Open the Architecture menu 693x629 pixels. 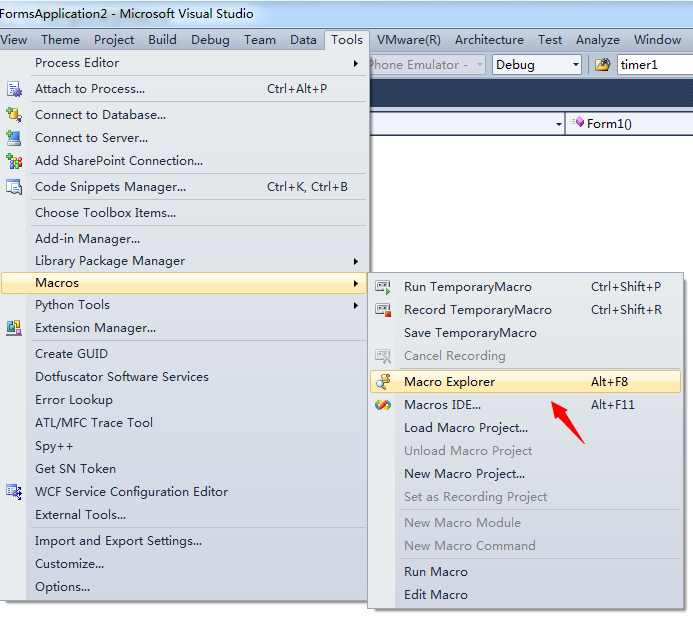click(489, 40)
